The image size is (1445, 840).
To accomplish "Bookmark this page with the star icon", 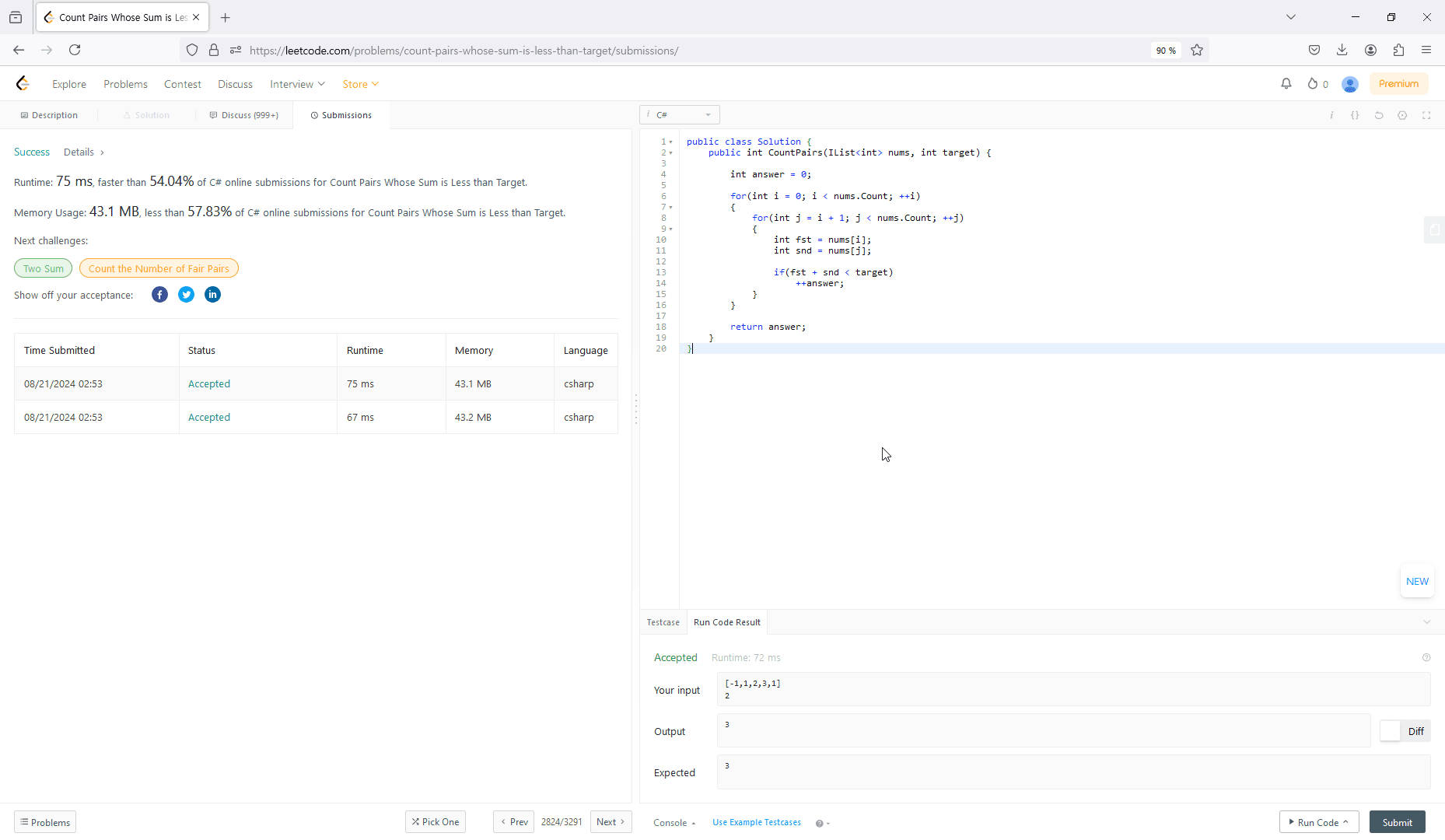I will coord(1197,50).
